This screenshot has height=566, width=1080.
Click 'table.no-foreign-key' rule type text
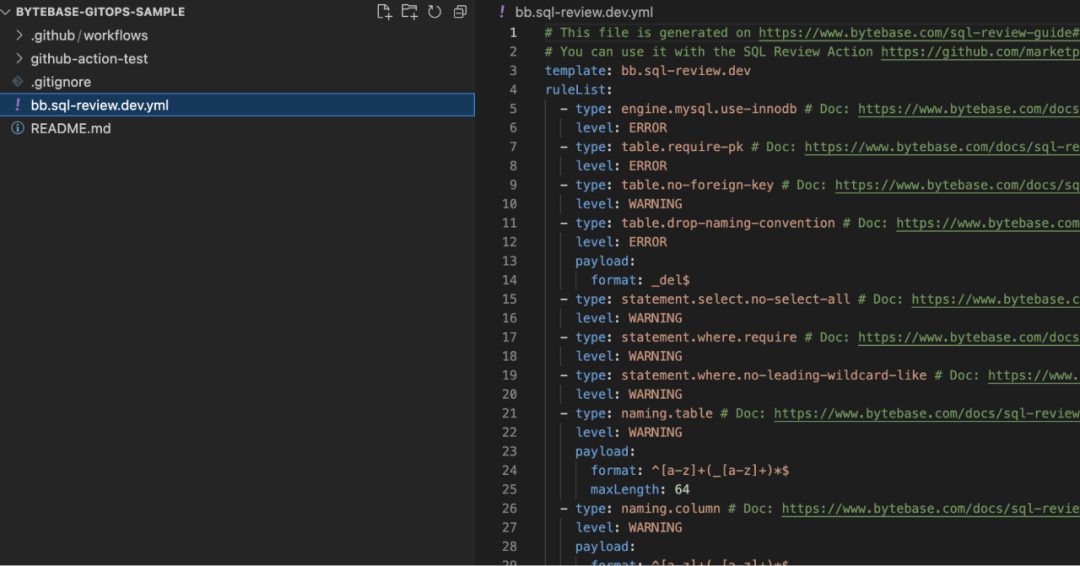click(x=697, y=185)
